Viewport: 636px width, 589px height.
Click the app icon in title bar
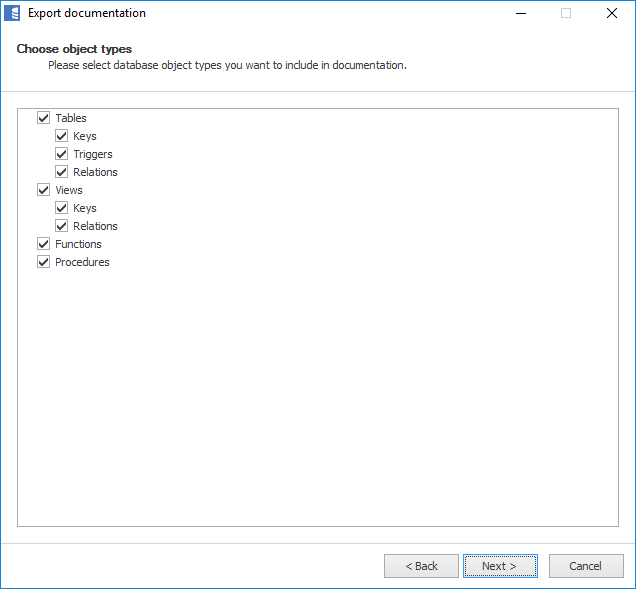[13, 14]
